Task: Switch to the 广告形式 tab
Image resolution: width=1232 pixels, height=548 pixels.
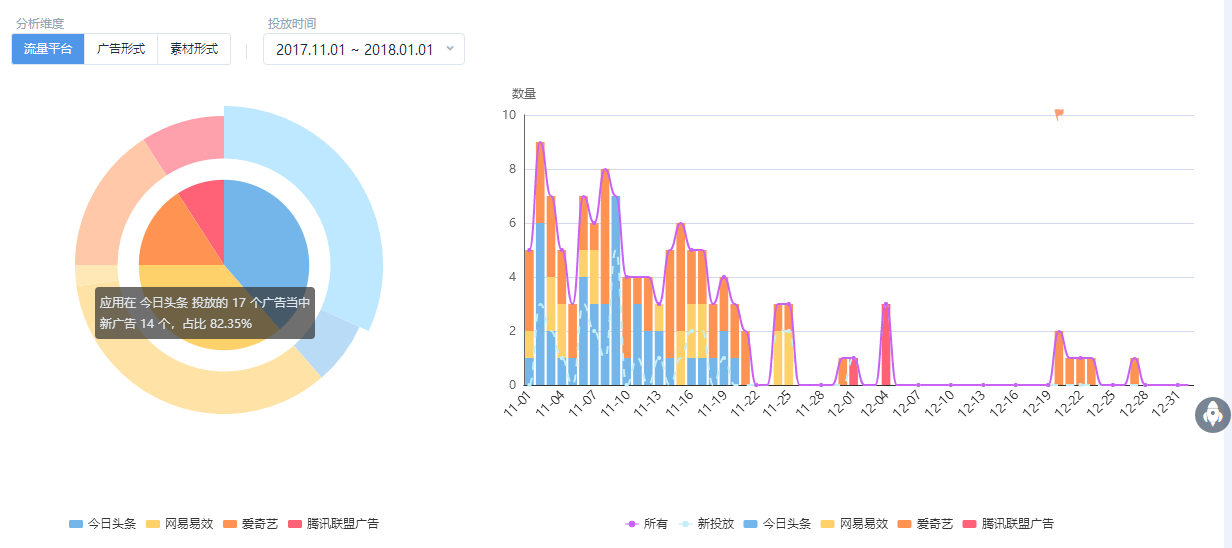Action: (x=121, y=49)
